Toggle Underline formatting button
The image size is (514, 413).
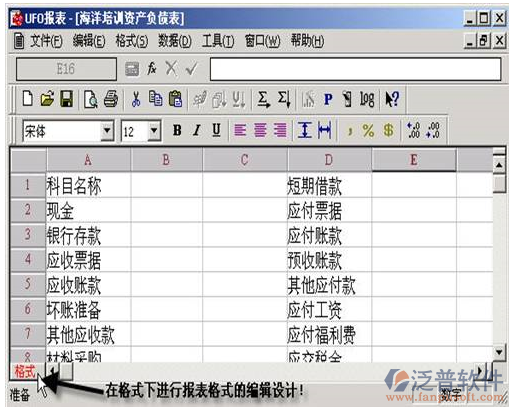216,130
